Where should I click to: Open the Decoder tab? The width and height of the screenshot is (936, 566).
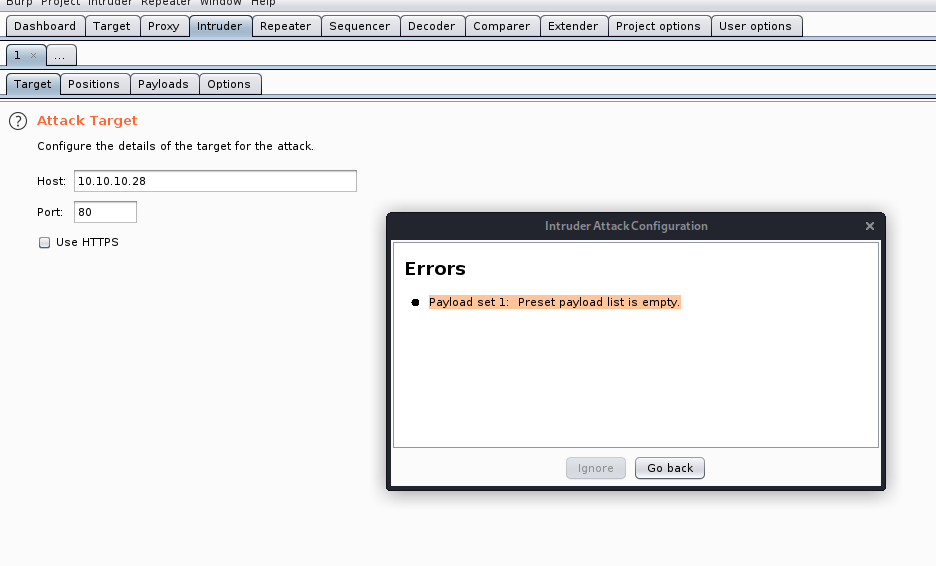pyautogui.click(x=432, y=26)
